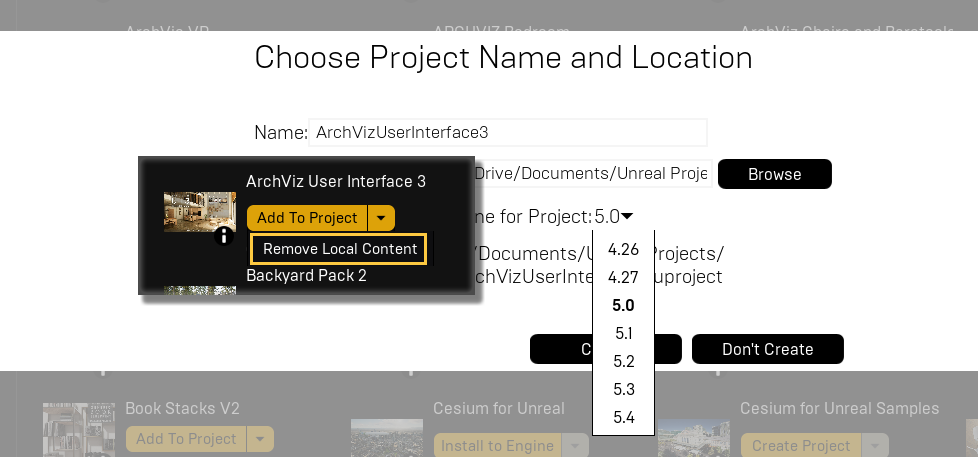Screen dimensions: 978x457
Task: Click Add To Project for Book Stacks V2
Action: tap(186, 439)
